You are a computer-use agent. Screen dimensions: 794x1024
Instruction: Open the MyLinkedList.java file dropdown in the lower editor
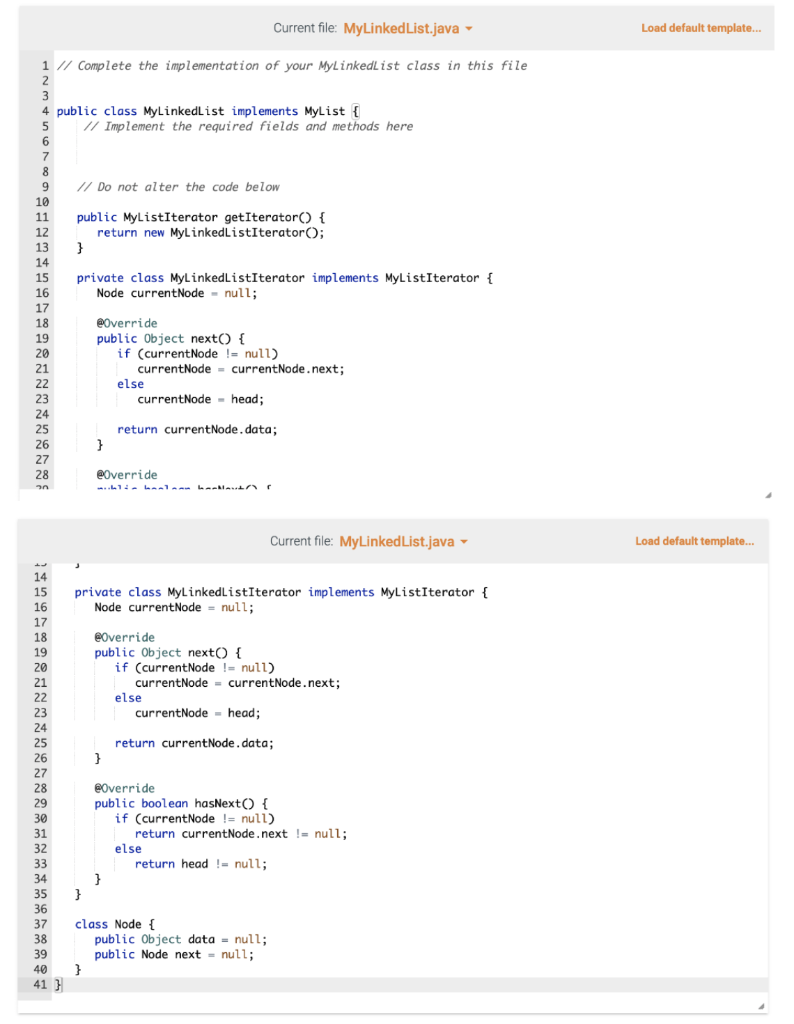(404, 541)
